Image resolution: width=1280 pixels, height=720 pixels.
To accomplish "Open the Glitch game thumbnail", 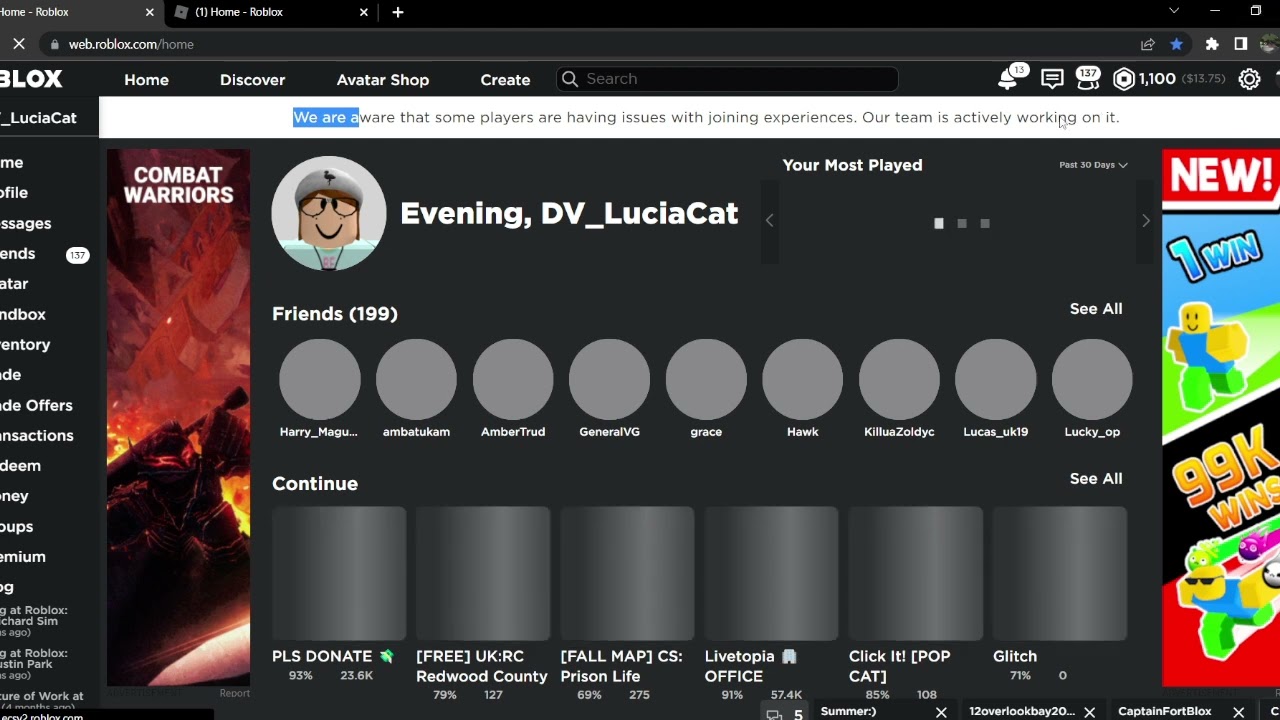I will [x=1060, y=573].
